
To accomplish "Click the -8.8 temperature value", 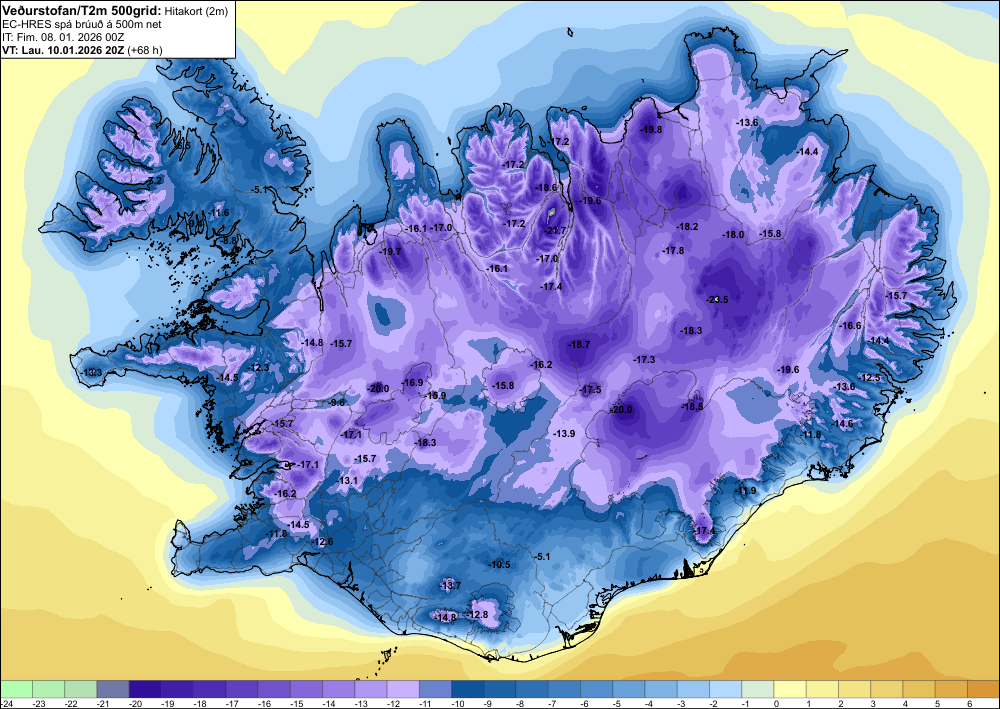I will coord(228,240).
